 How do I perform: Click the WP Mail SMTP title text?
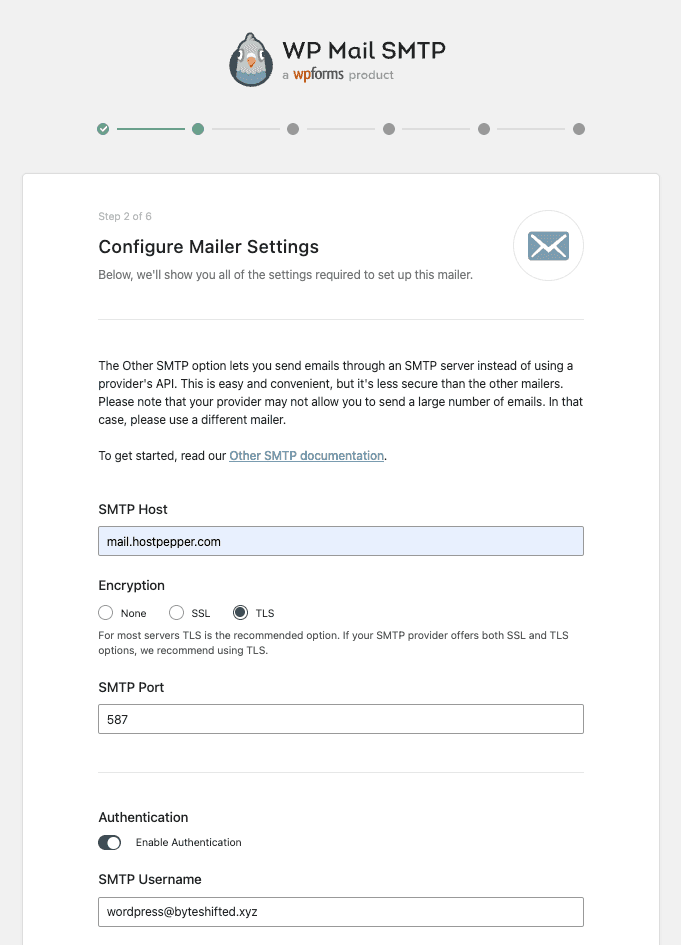pyautogui.click(x=364, y=50)
